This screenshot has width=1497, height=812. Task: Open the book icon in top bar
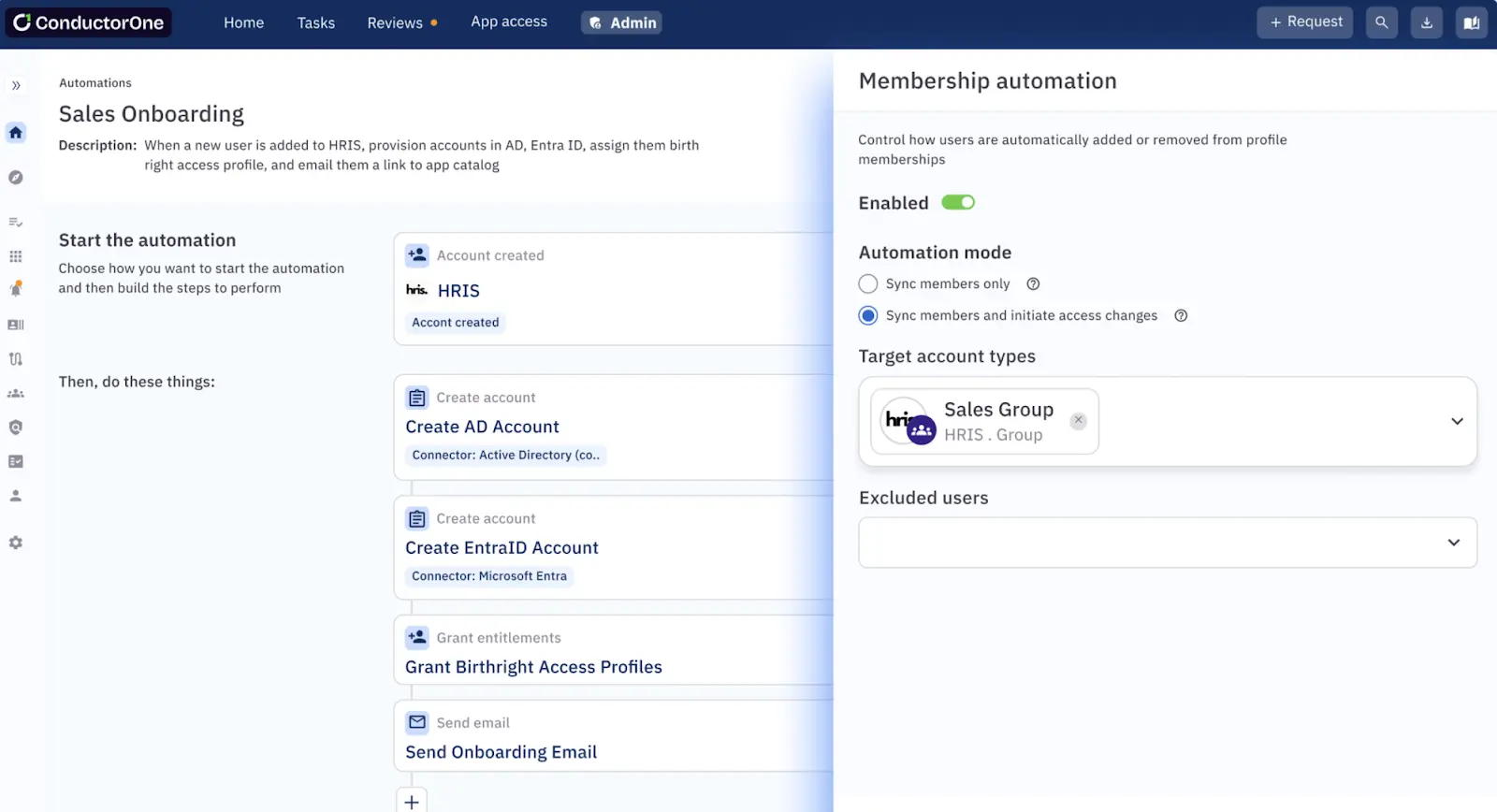point(1471,22)
